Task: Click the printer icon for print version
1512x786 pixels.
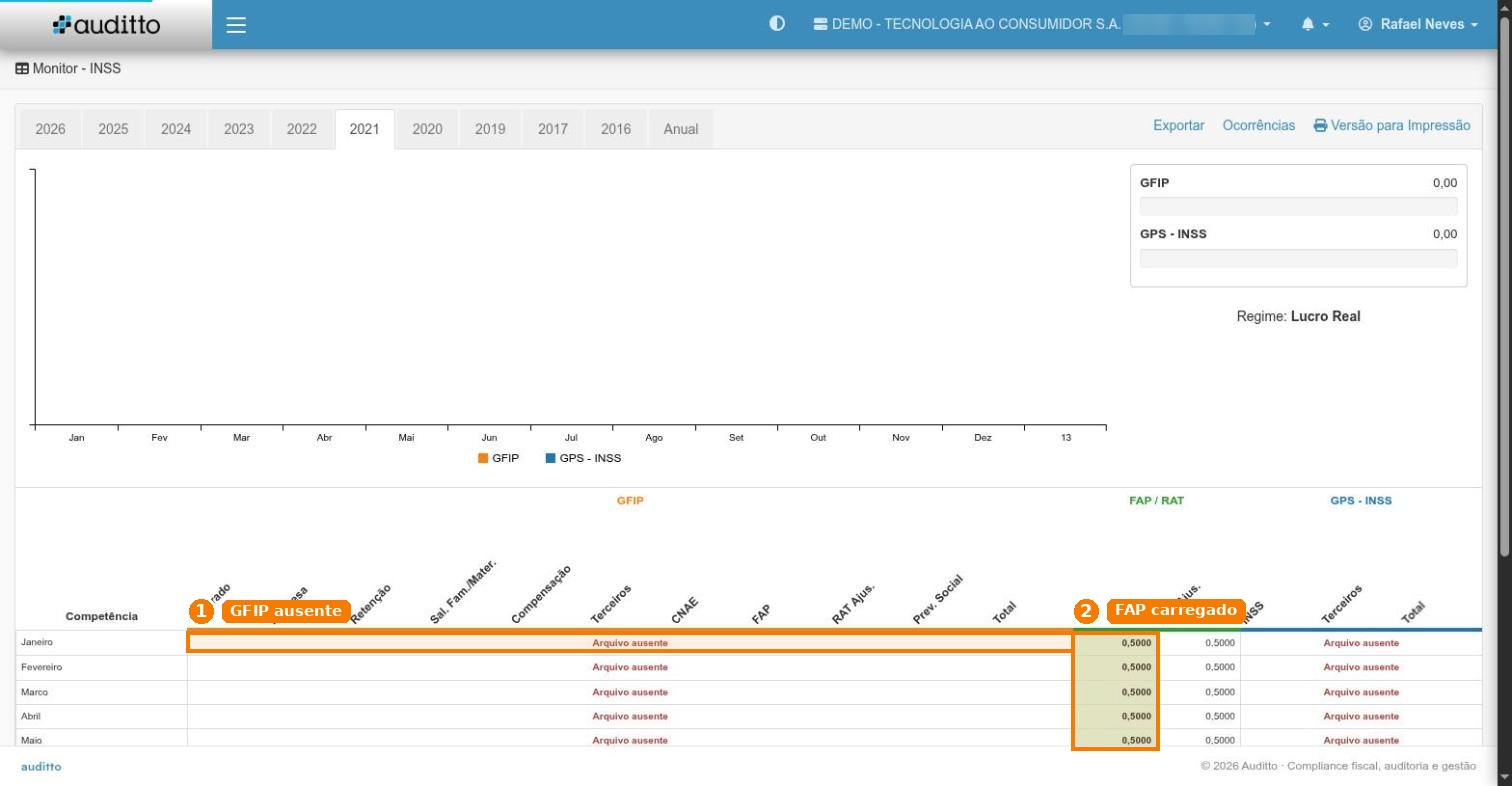Action: point(1320,126)
